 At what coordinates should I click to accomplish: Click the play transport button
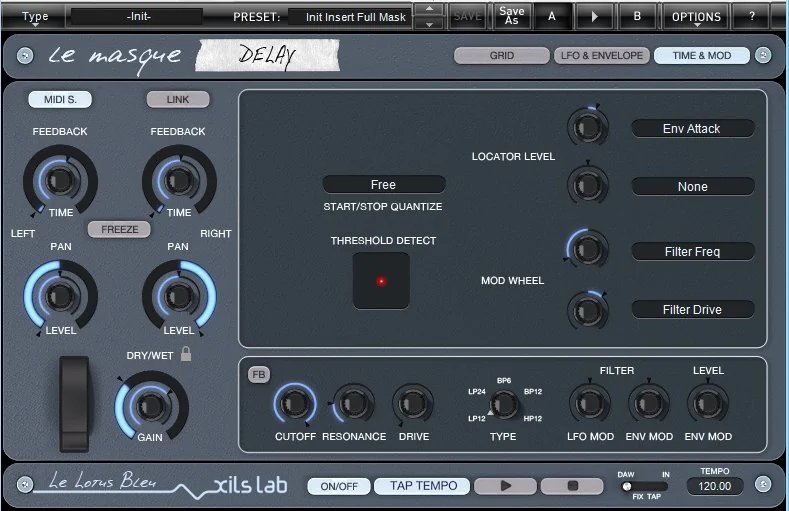[505, 486]
